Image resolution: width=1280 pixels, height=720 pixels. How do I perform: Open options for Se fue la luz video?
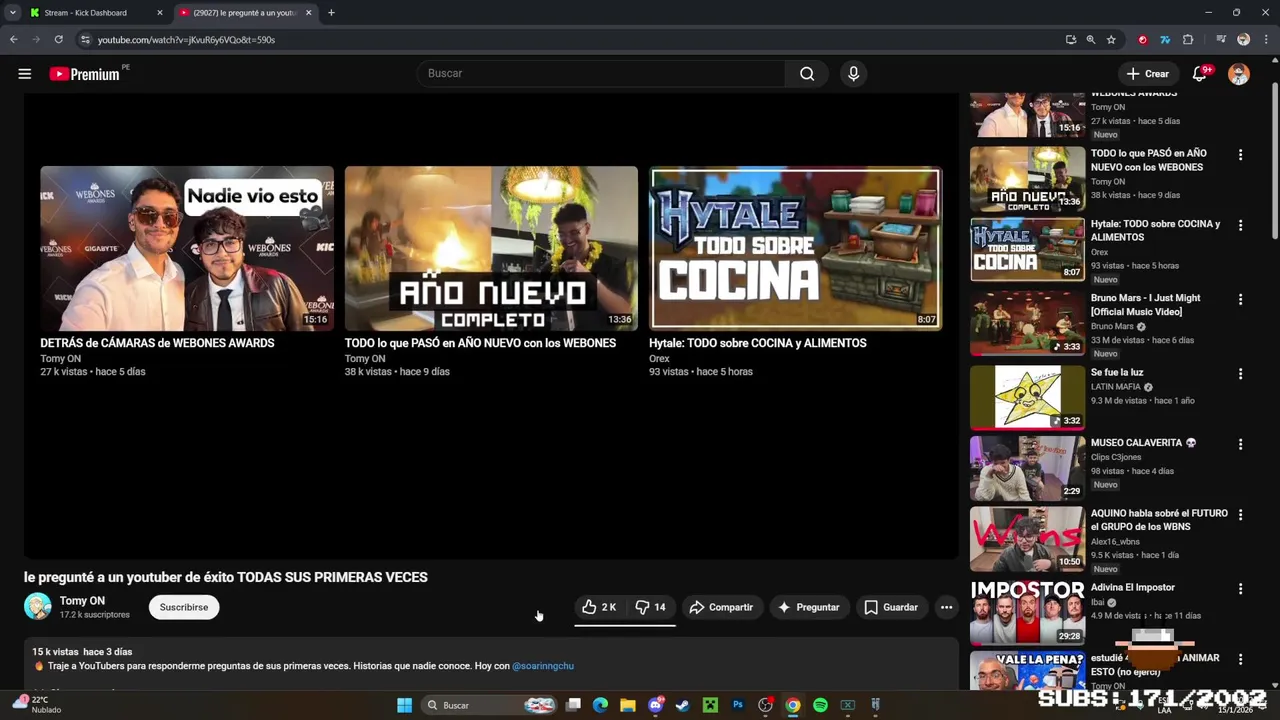point(1240,373)
